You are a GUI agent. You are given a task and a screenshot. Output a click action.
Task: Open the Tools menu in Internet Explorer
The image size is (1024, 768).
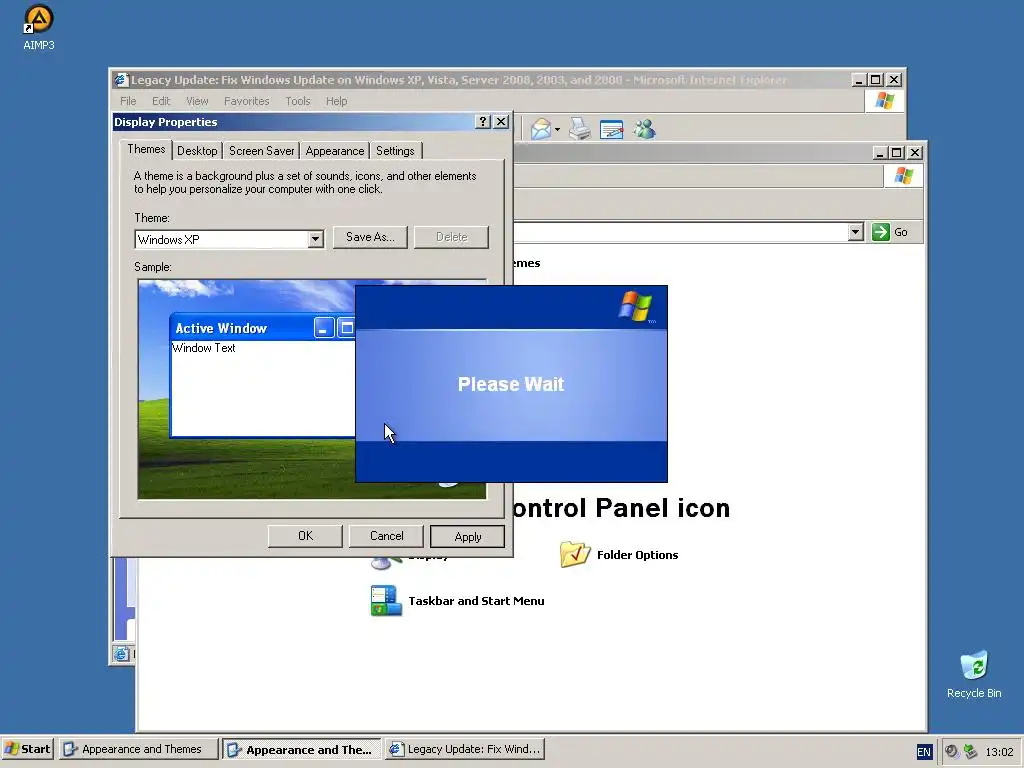click(297, 101)
